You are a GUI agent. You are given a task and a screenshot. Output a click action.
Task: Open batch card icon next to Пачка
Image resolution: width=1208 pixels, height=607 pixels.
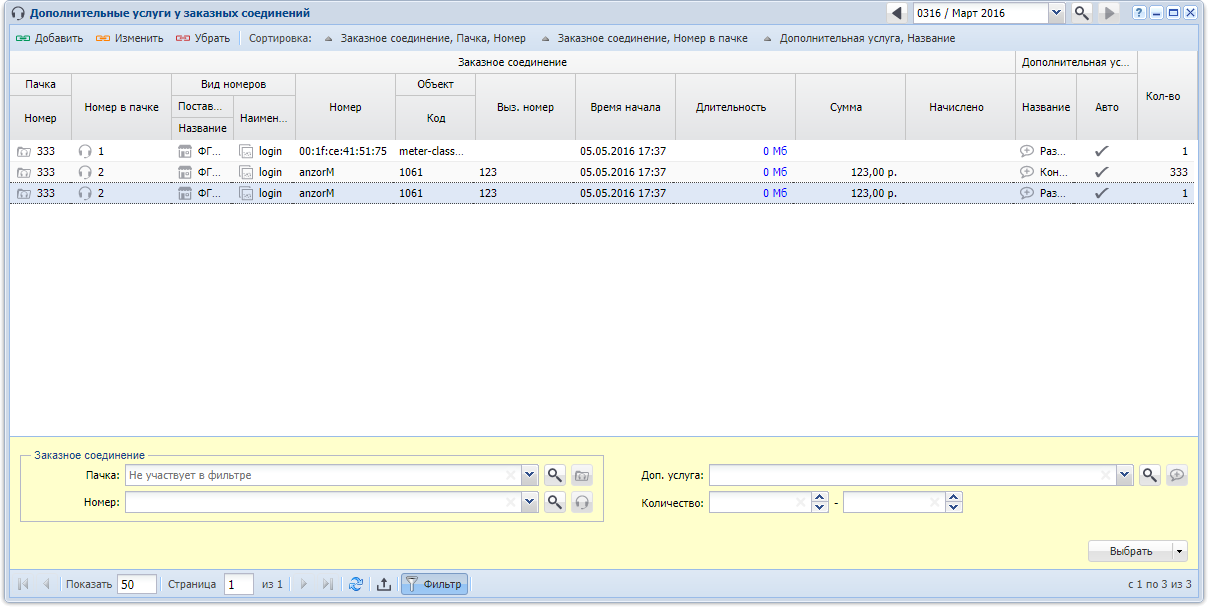coord(582,475)
